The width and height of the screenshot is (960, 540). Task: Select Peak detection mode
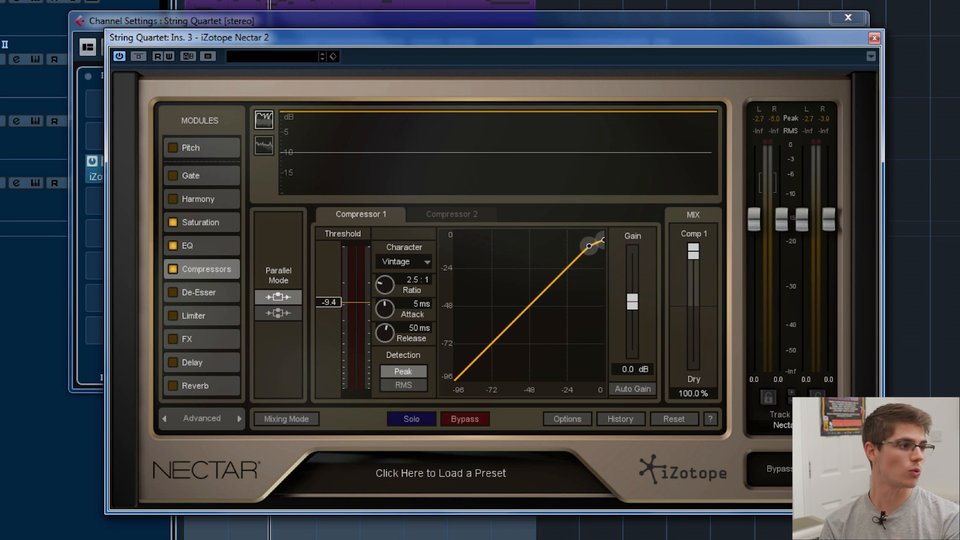click(x=403, y=371)
